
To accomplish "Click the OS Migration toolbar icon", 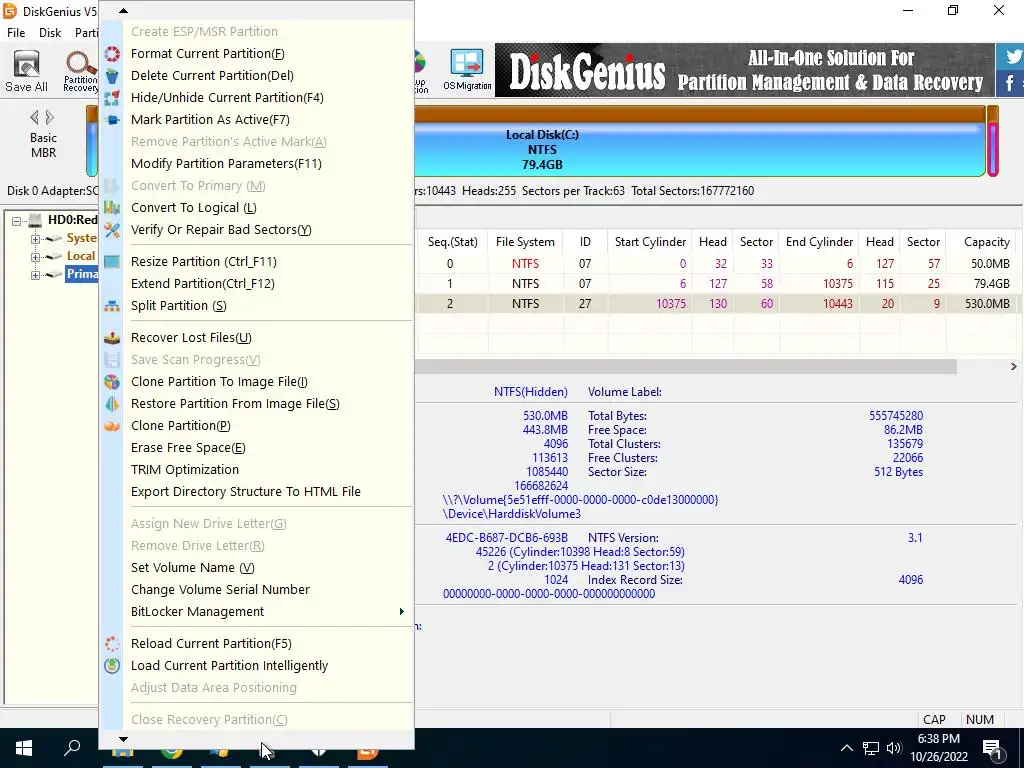I will tap(467, 69).
